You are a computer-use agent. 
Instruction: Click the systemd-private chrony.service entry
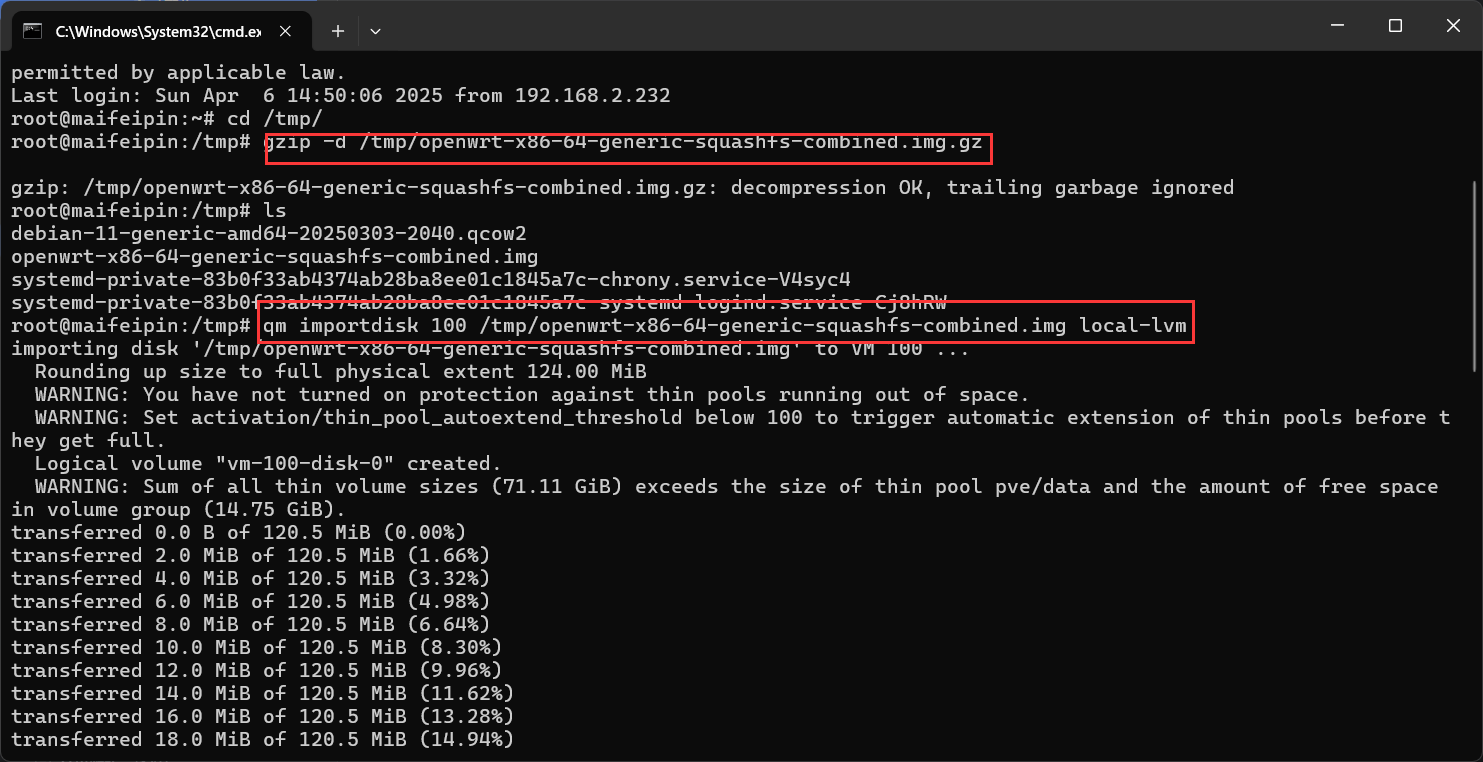pyautogui.click(x=431, y=279)
